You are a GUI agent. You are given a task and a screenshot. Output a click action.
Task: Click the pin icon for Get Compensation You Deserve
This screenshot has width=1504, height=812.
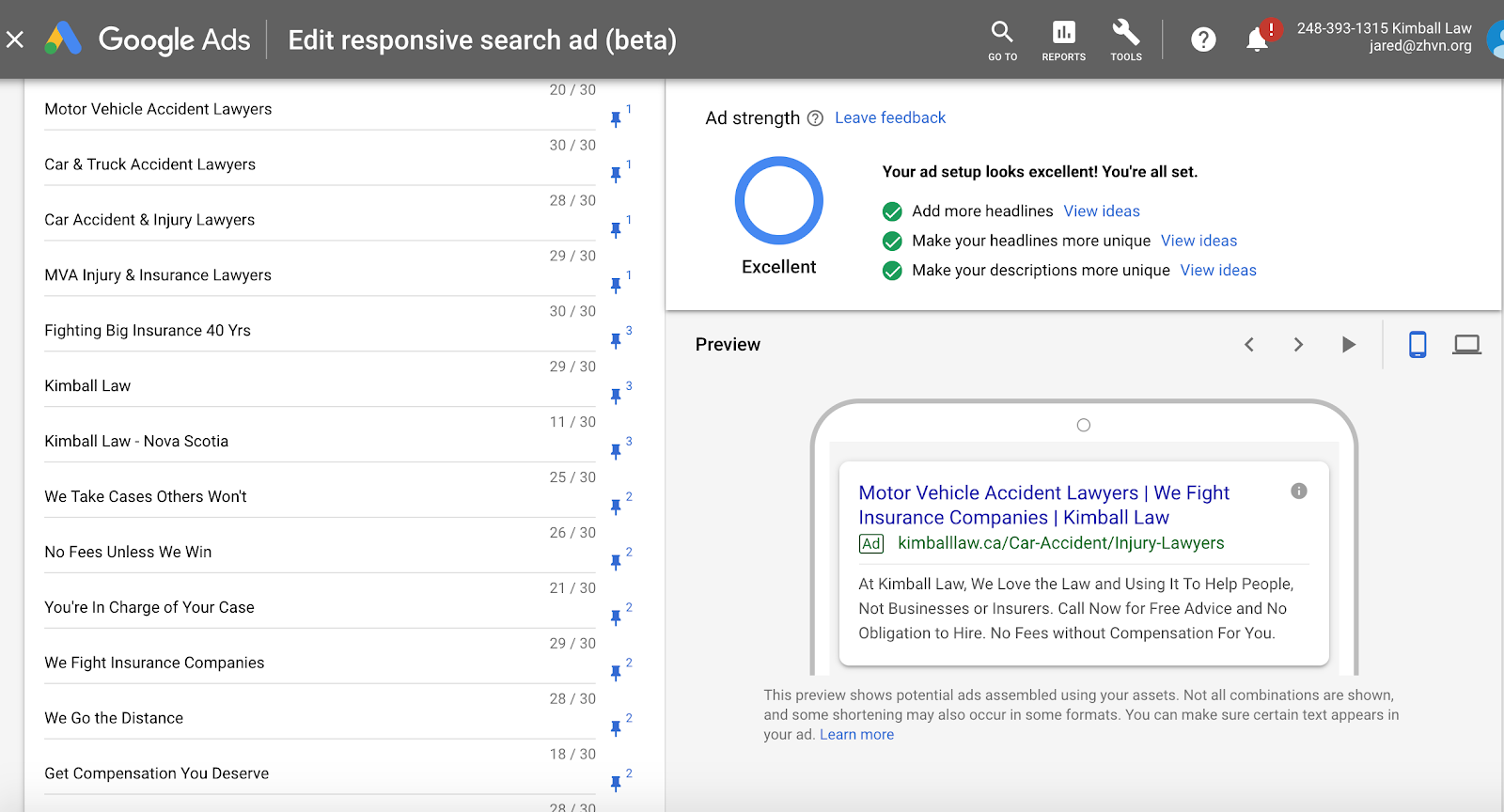coord(616,785)
